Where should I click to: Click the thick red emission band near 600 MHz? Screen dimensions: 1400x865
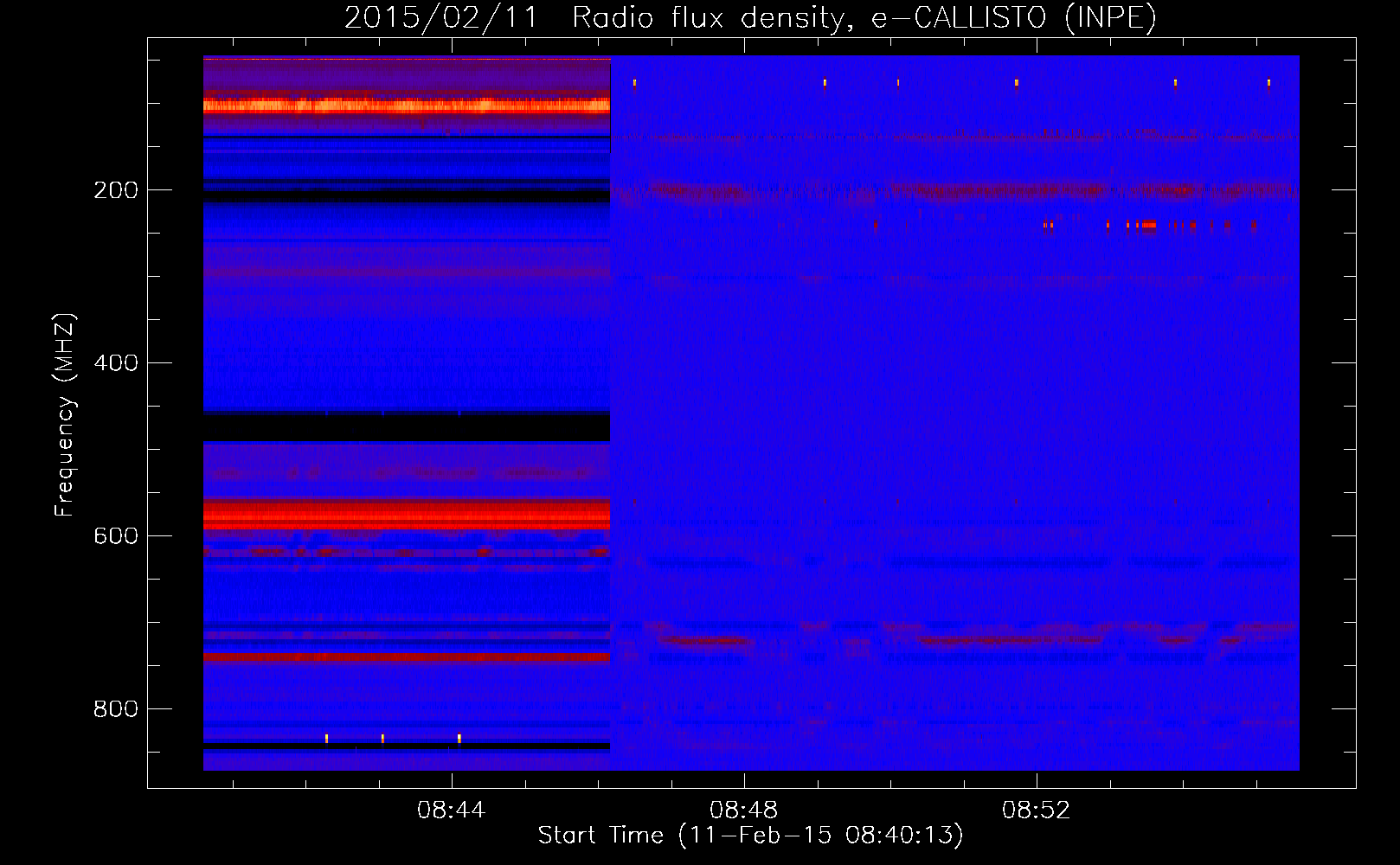pos(407,514)
